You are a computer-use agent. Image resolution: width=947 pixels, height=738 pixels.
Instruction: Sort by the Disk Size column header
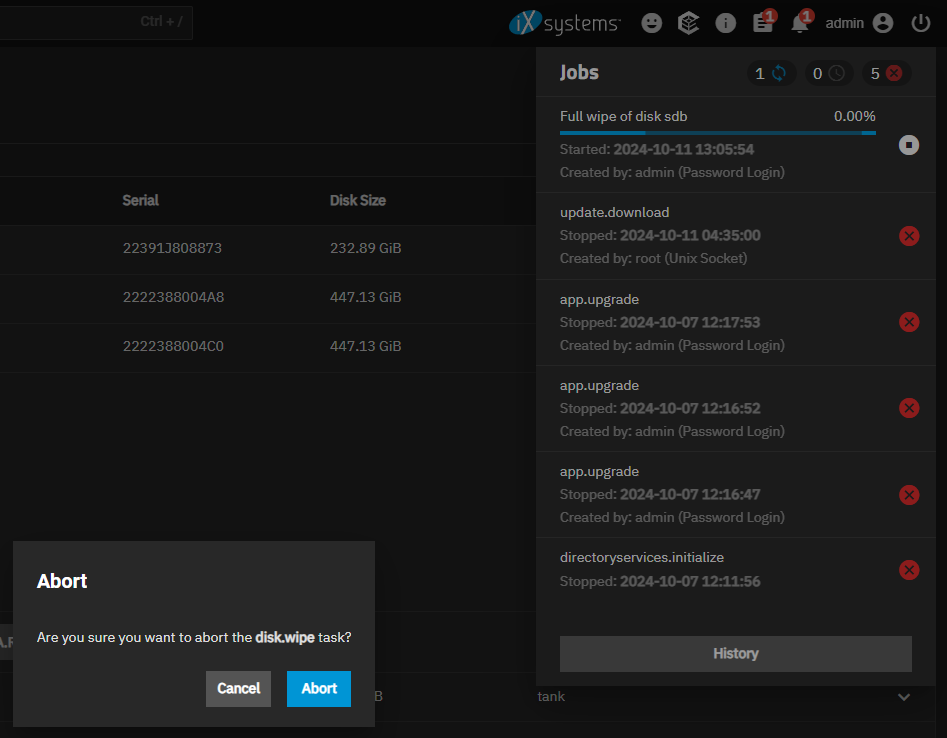[x=357, y=200]
